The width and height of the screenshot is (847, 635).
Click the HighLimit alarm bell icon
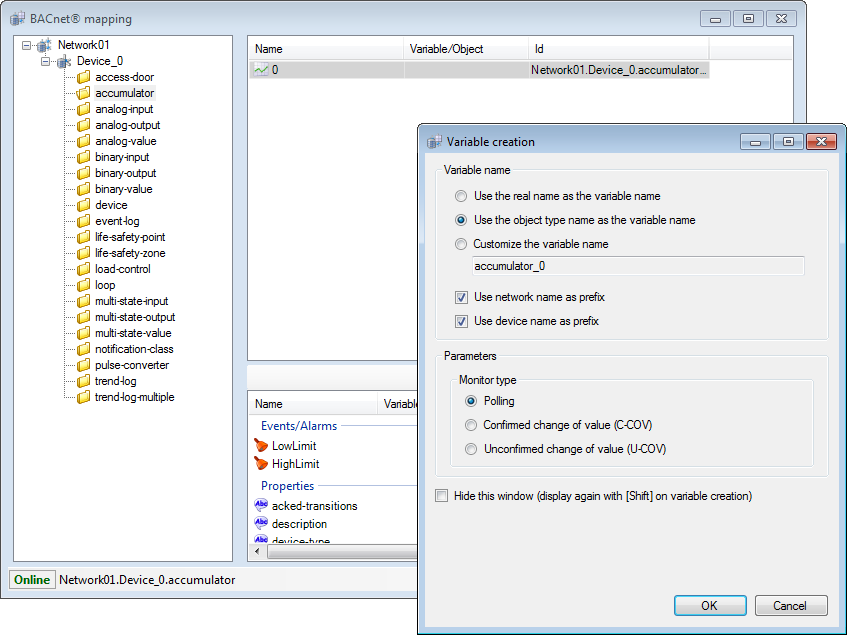coord(261,463)
